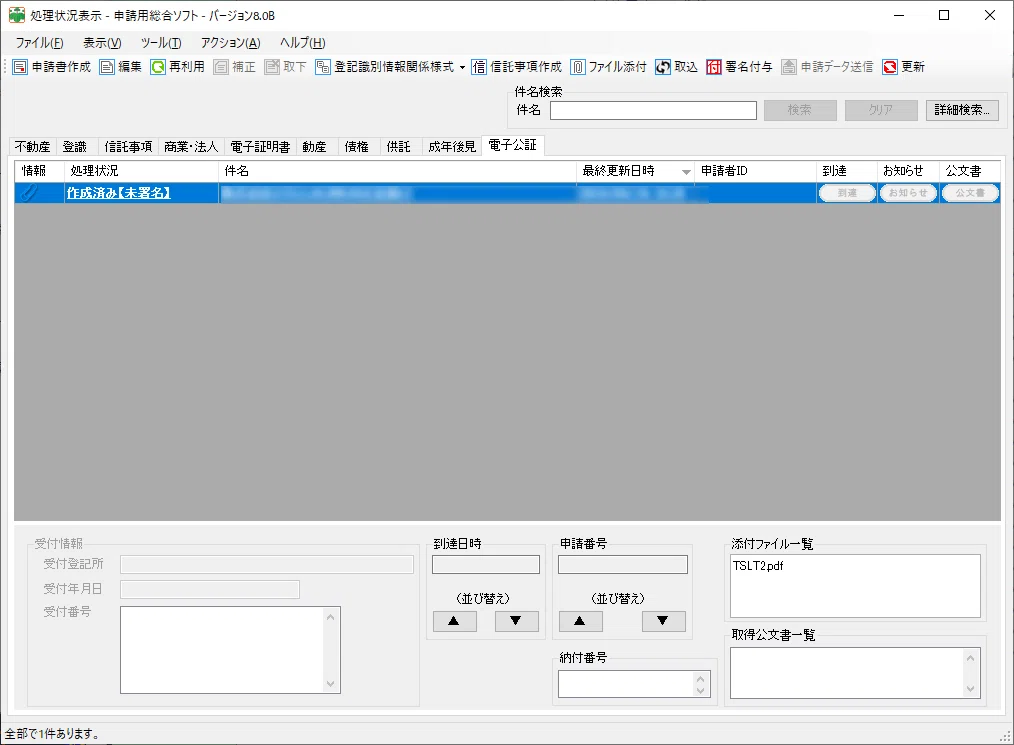
Task: Click the 受付登記所 field
Action: point(266,565)
